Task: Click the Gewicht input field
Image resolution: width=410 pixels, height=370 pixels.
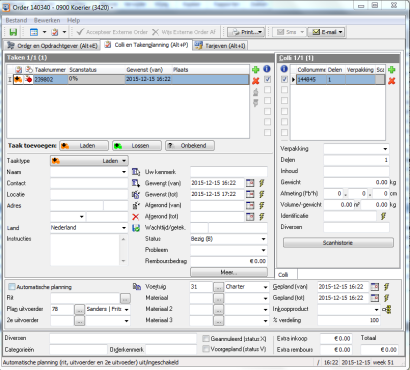Action: coord(356,182)
